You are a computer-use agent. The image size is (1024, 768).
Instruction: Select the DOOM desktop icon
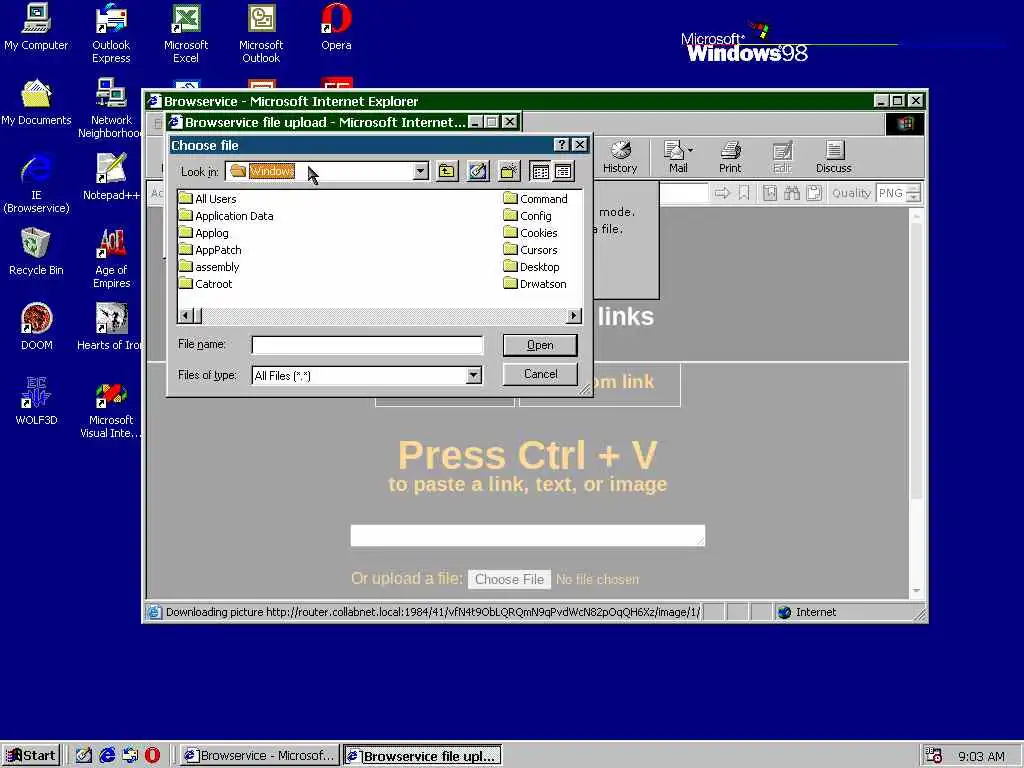click(37, 327)
